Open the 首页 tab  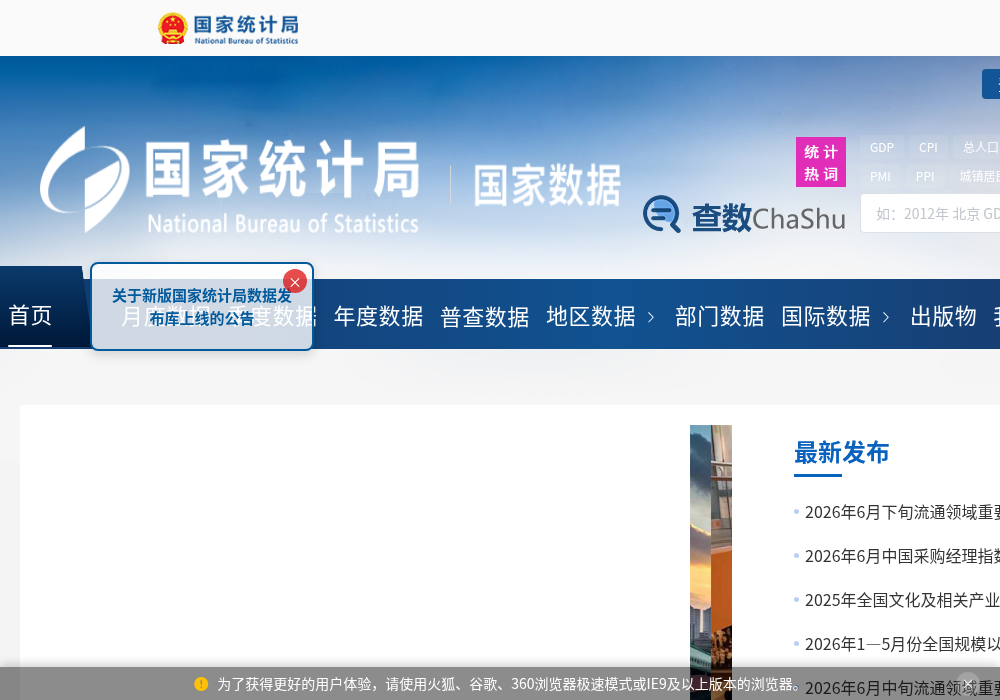30,316
